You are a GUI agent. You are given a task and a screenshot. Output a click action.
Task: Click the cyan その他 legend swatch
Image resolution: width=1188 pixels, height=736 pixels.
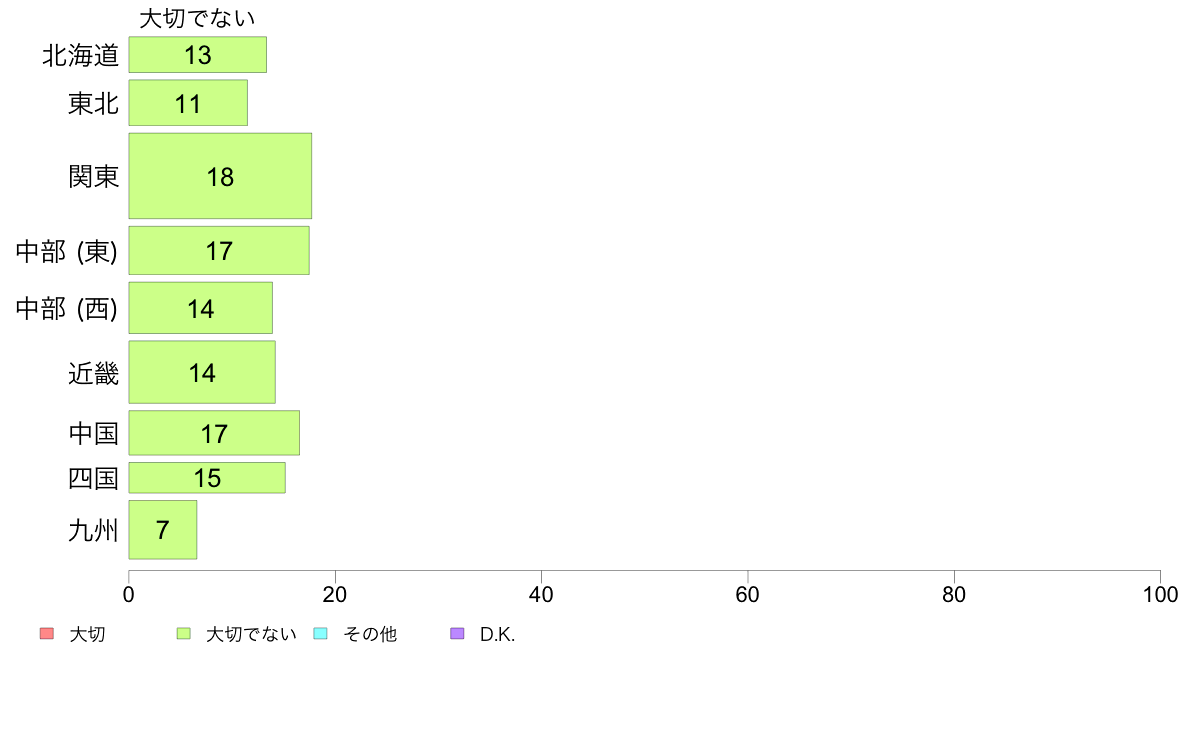pyautogui.click(x=320, y=633)
